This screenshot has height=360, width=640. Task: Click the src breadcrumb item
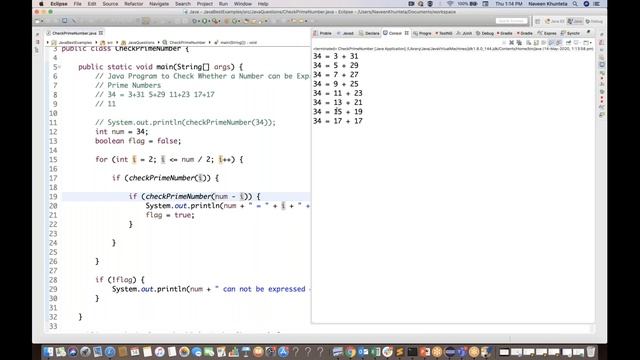click(107, 42)
